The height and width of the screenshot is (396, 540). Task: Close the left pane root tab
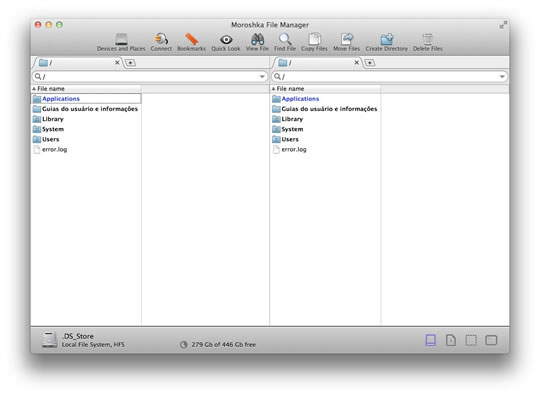pyautogui.click(x=117, y=62)
